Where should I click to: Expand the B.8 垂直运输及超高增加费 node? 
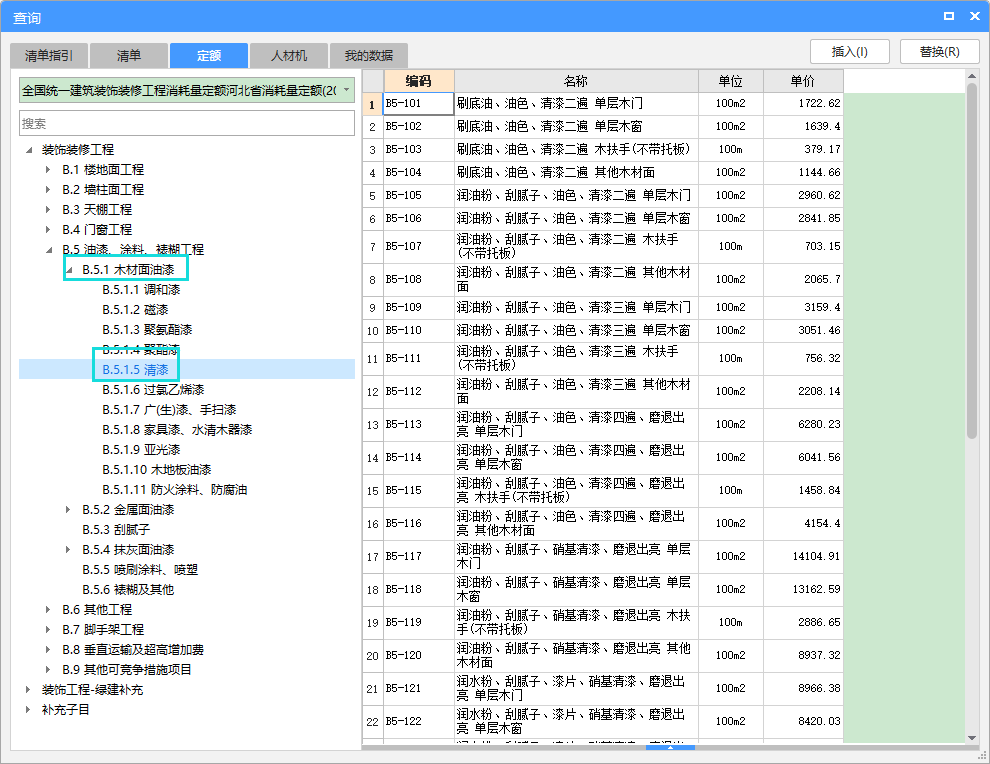[x=48, y=650]
